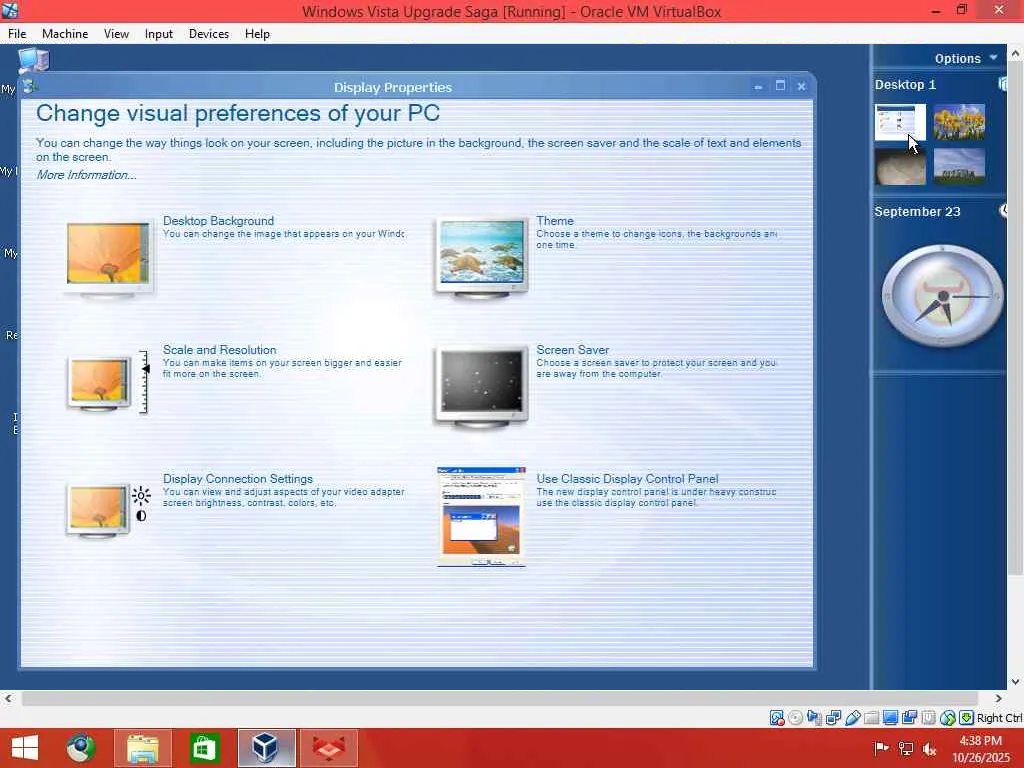
Task: Click the More Information link
Action: pos(86,174)
